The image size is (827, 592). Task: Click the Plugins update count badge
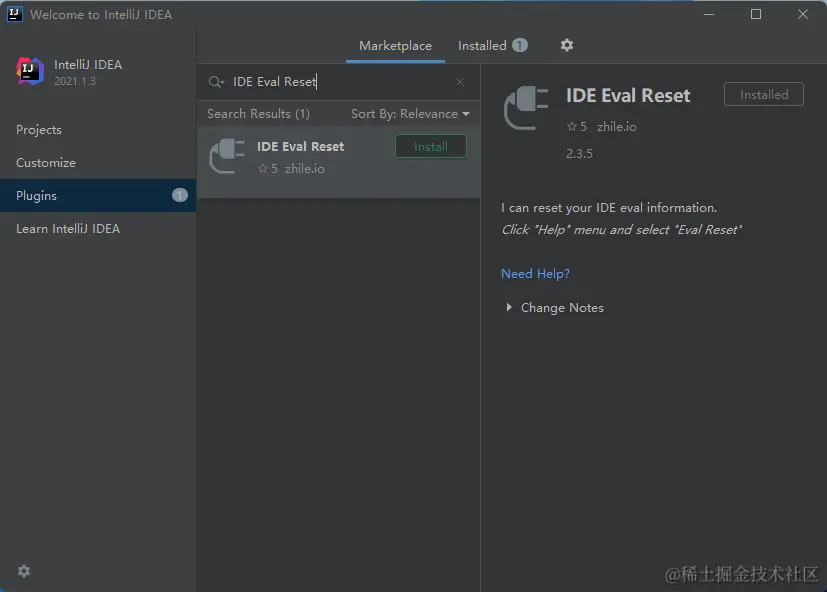click(180, 195)
